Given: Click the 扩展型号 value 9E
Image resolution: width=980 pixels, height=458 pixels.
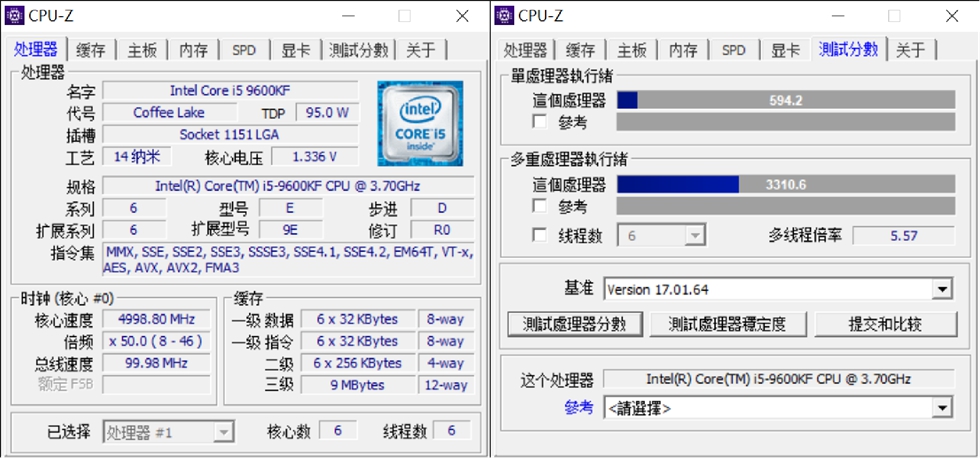Looking at the screenshot, I should click(x=291, y=230).
